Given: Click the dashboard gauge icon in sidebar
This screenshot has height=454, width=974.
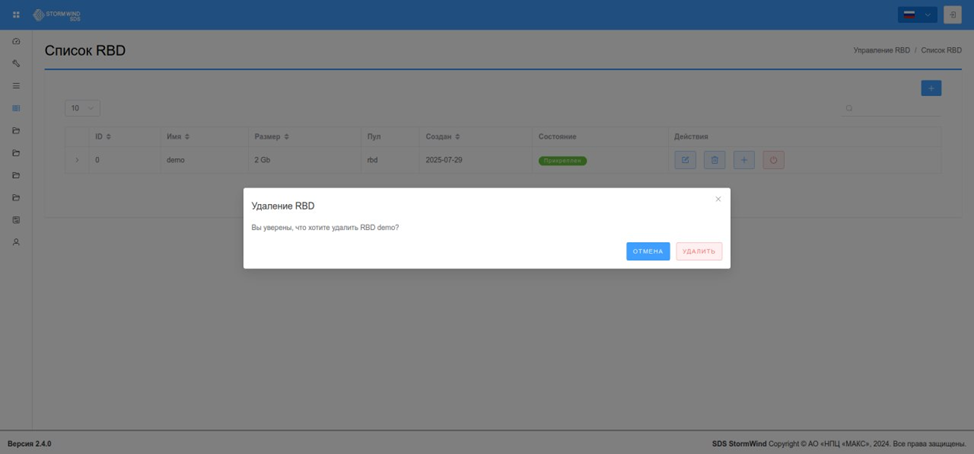Looking at the screenshot, I should click(x=16, y=41).
